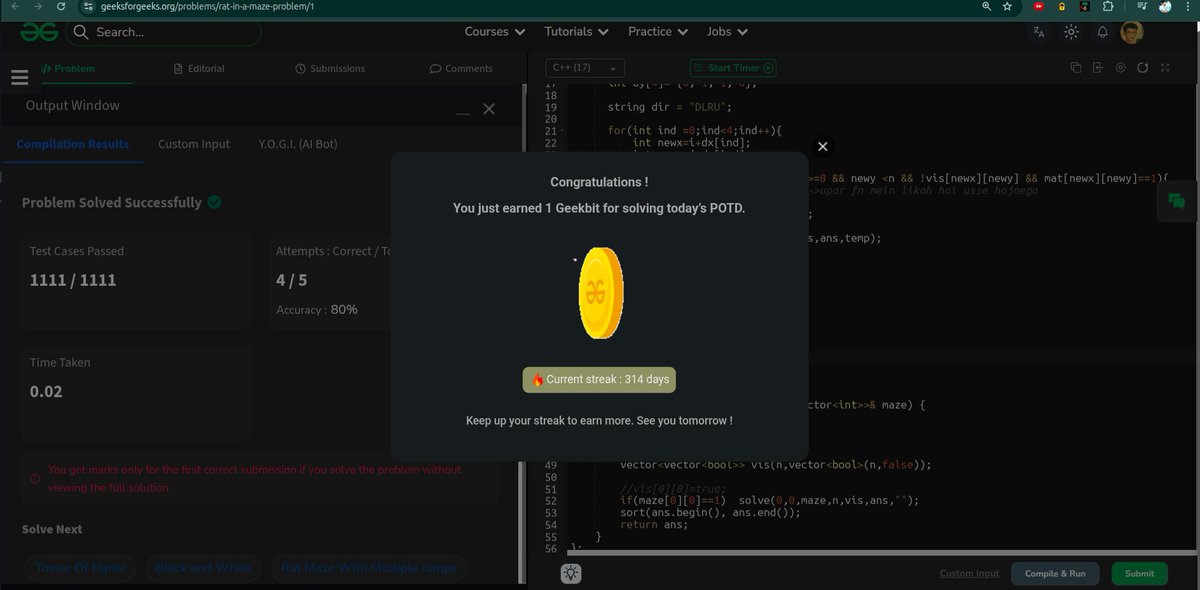
Task: Close the Output Window panel
Action: [x=489, y=108]
